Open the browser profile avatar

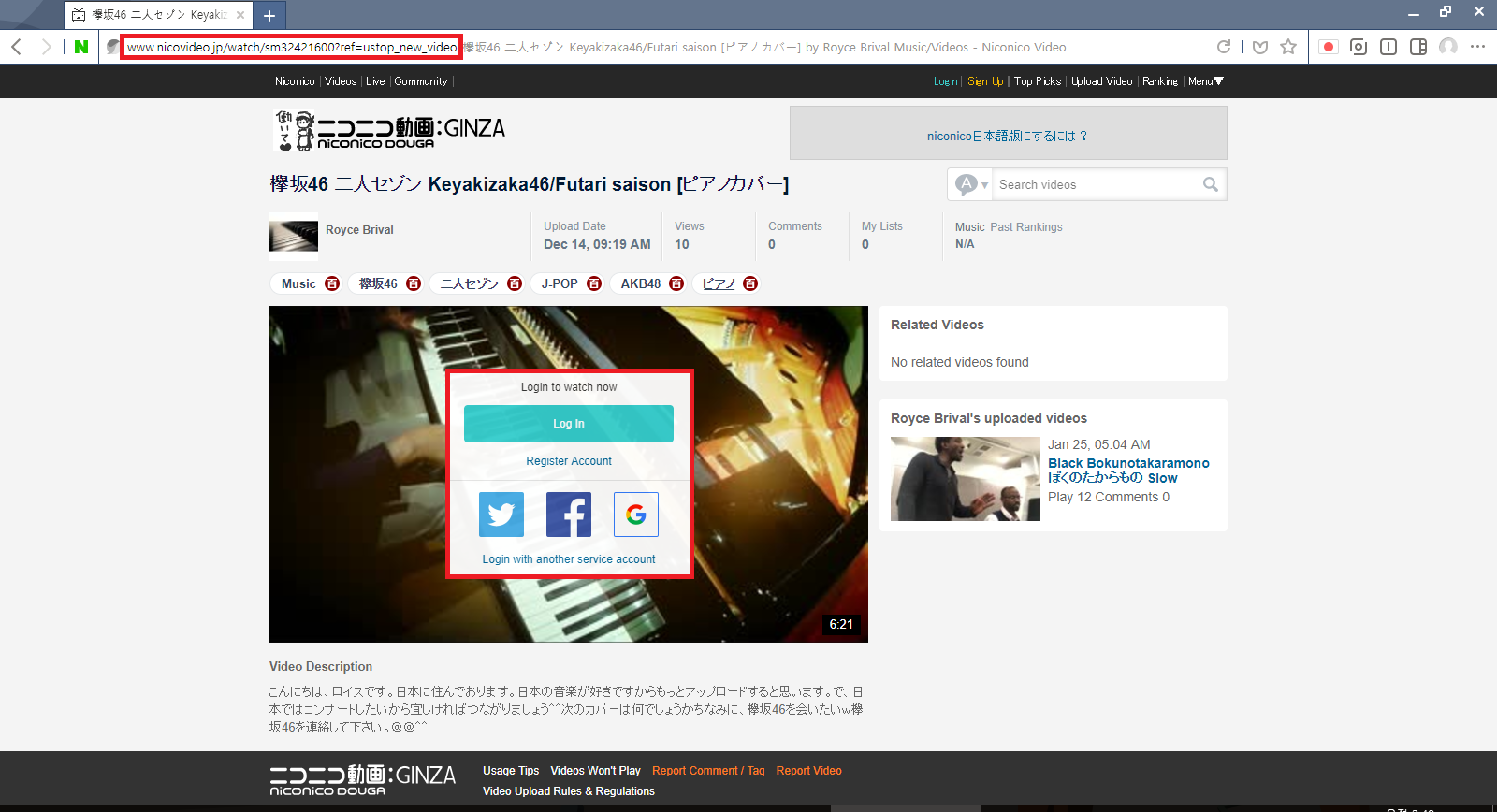tap(1448, 47)
